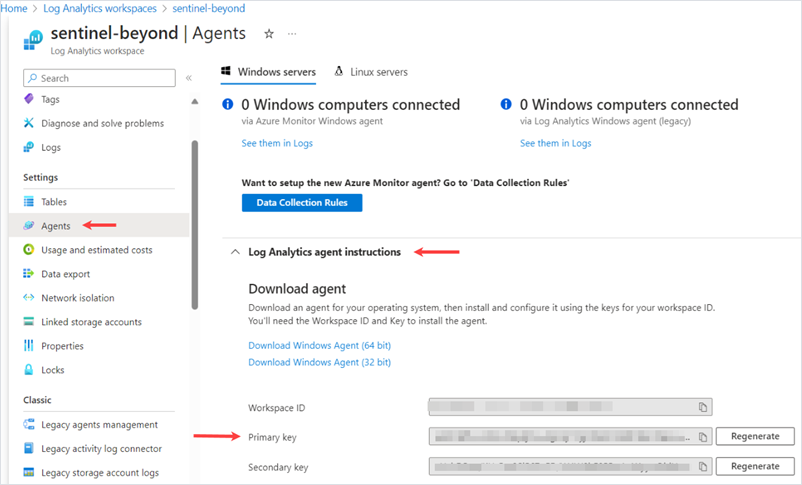Open the ellipsis more options menu
Viewport: 802px width, 485px height.
292,34
